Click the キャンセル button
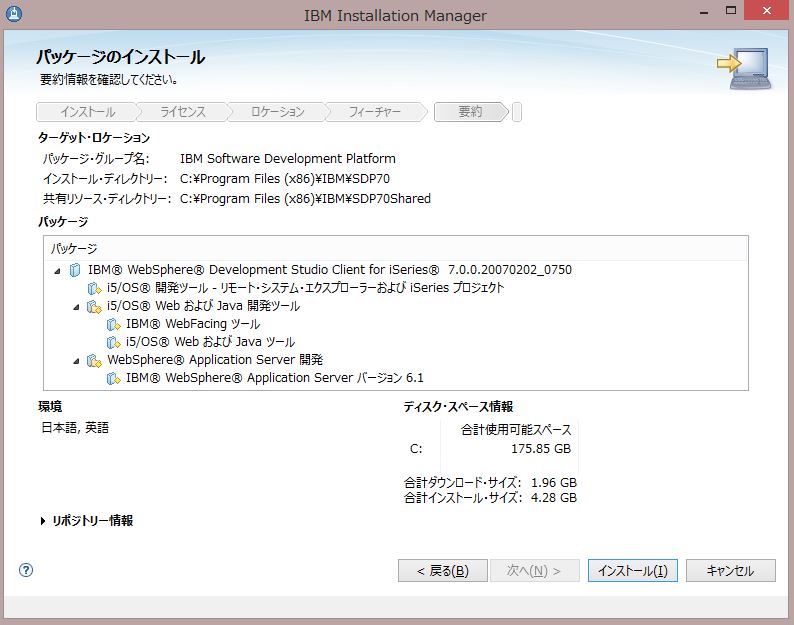 point(730,571)
